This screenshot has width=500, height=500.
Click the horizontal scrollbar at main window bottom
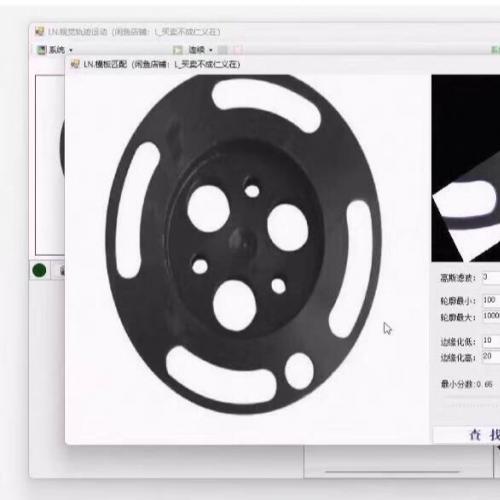(393, 472)
